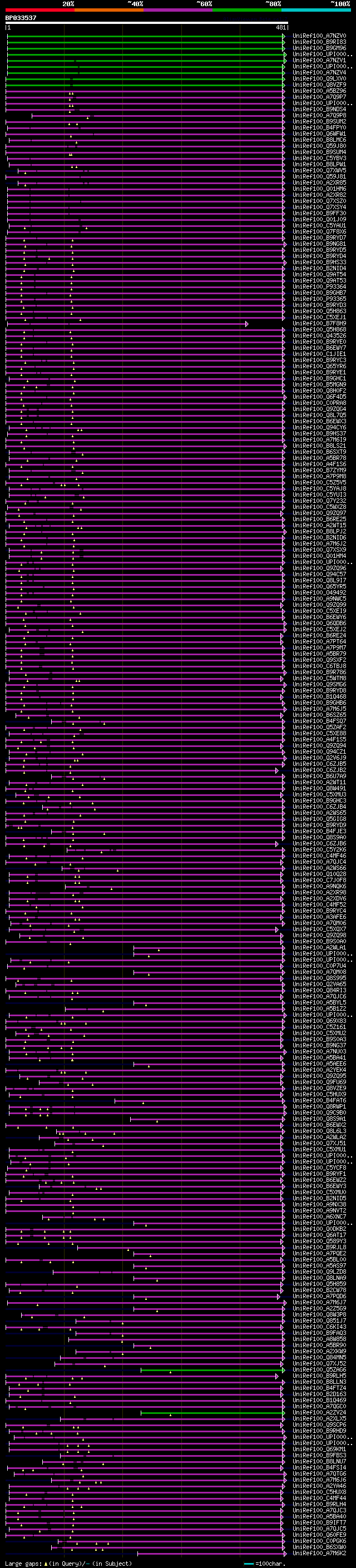Click the green alignment bar for UniRef100_Q5ZAG6
Image resolution: width=356 pixels, height=1568 pixels.
pos(212,1369)
